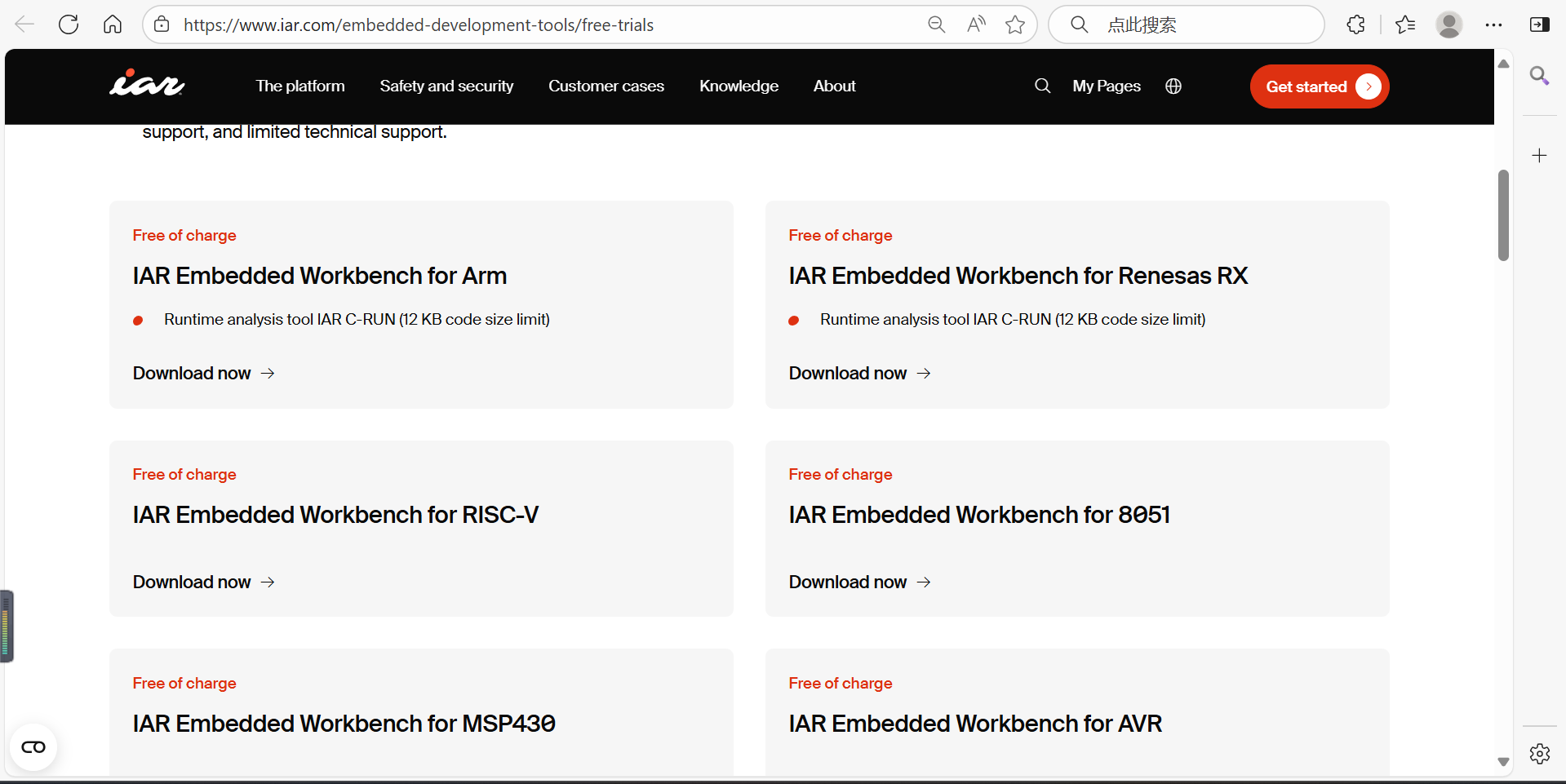Click C-RUN bullet text in Arm card
Image resolution: width=1566 pixels, height=784 pixels.
pos(357,320)
